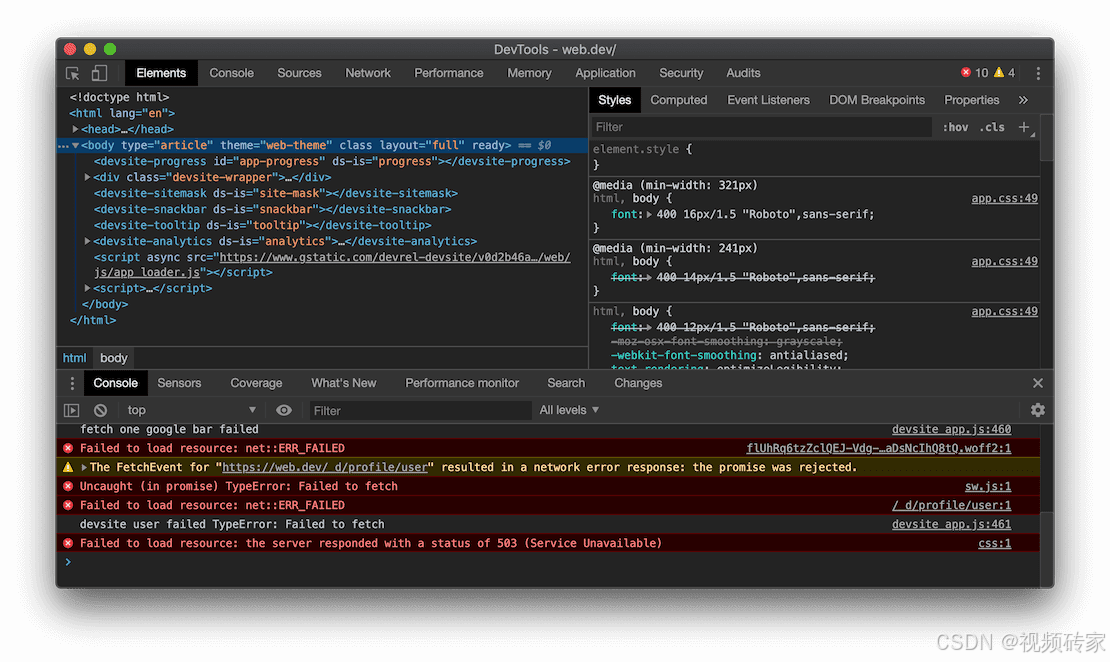This screenshot has width=1110, height=662.
Task: Expand the FetchEvent warning message
Action: pos(84,467)
